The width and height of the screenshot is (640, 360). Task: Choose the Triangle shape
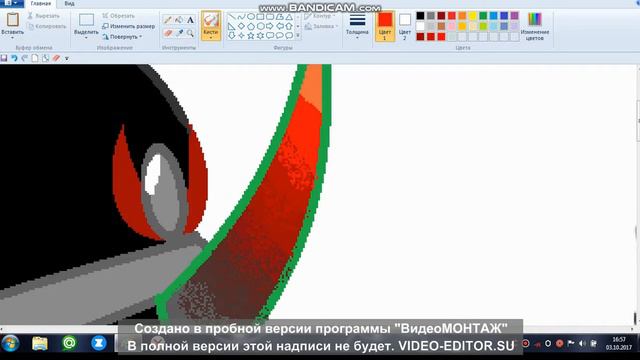pos(289,17)
